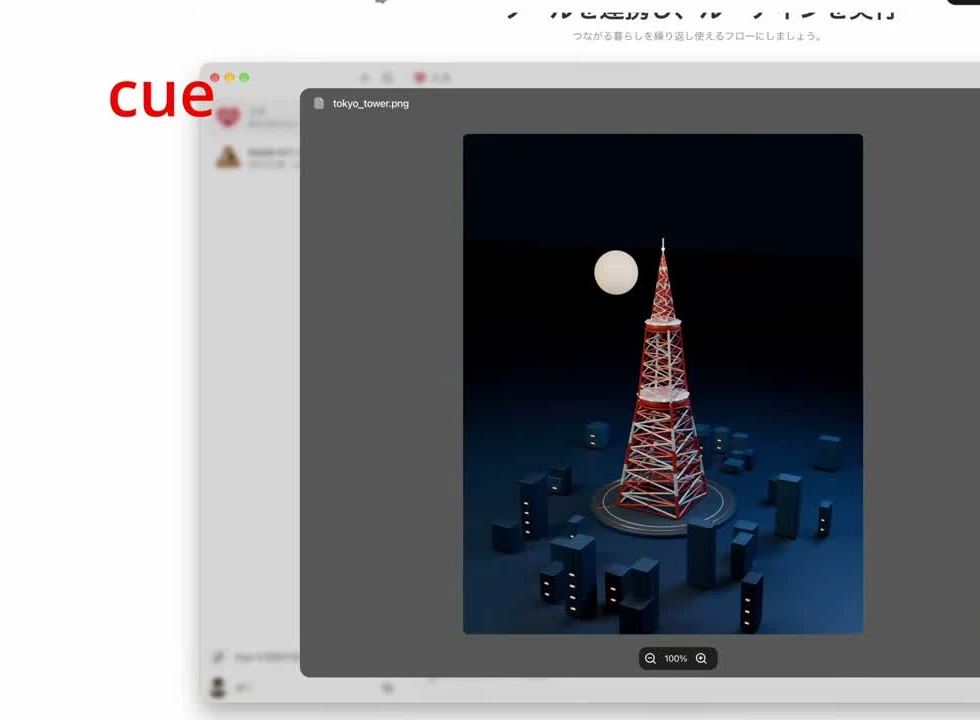Close the window using red traffic light
The image size is (980, 720).
215,78
